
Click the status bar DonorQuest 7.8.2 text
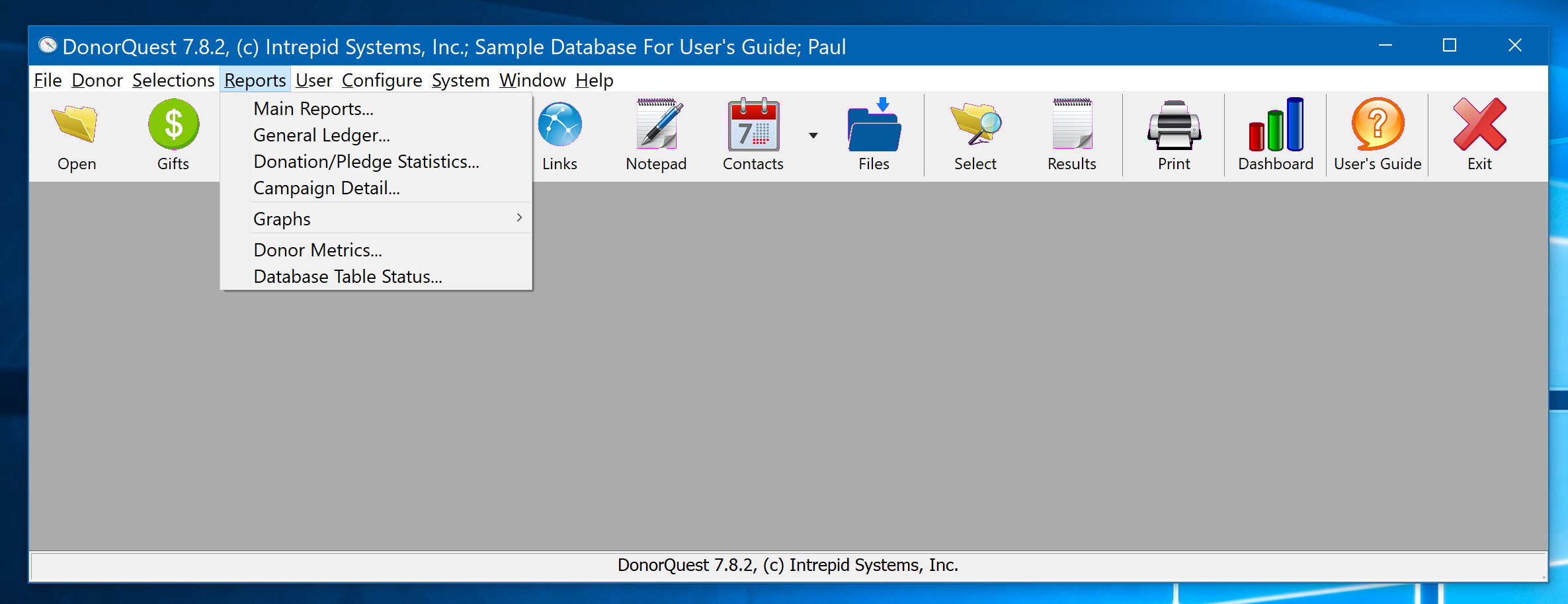click(x=788, y=565)
